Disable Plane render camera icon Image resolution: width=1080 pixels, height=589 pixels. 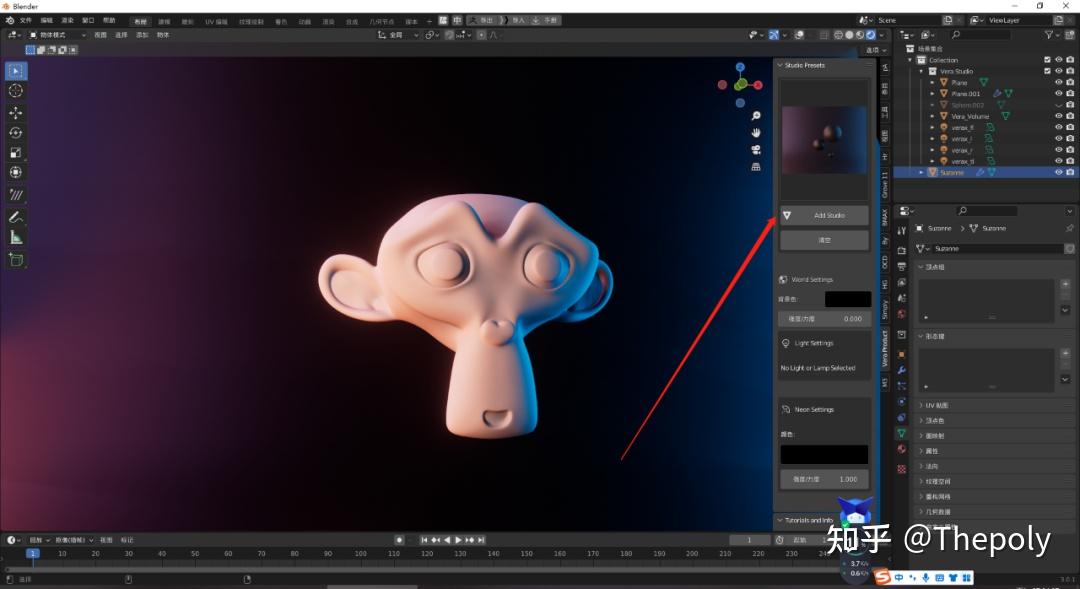(1070, 83)
